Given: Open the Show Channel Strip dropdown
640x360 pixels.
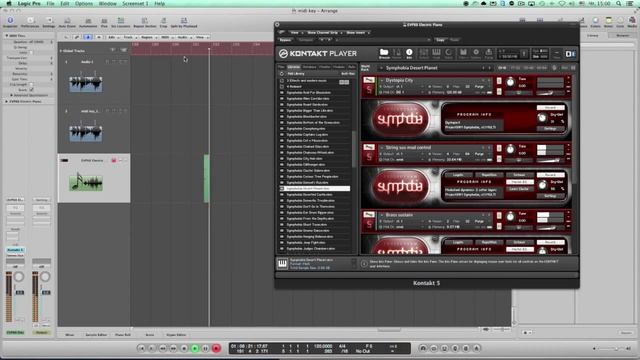Looking at the screenshot, I should 324,33.
